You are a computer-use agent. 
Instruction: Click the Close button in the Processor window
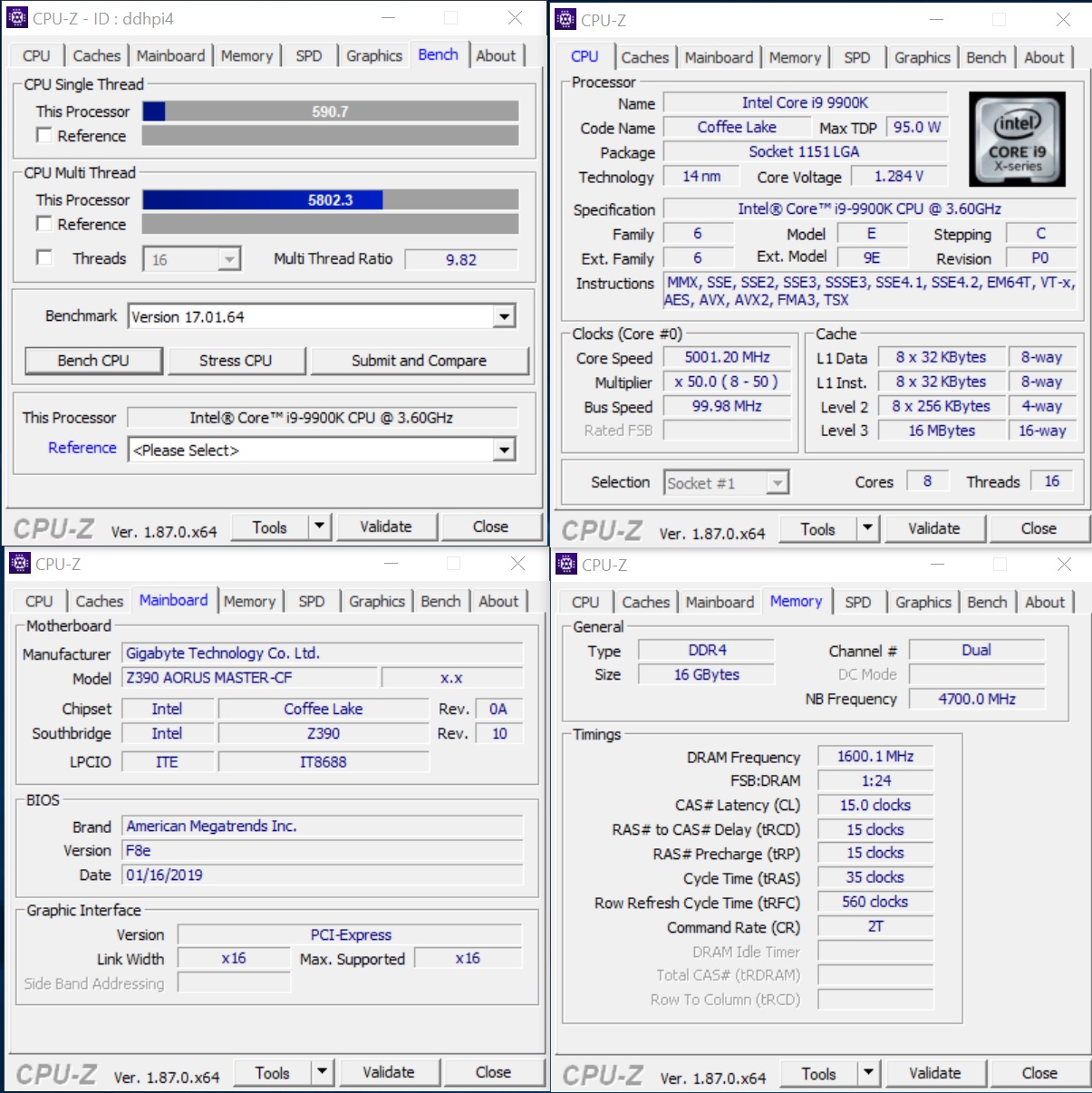click(x=1039, y=528)
